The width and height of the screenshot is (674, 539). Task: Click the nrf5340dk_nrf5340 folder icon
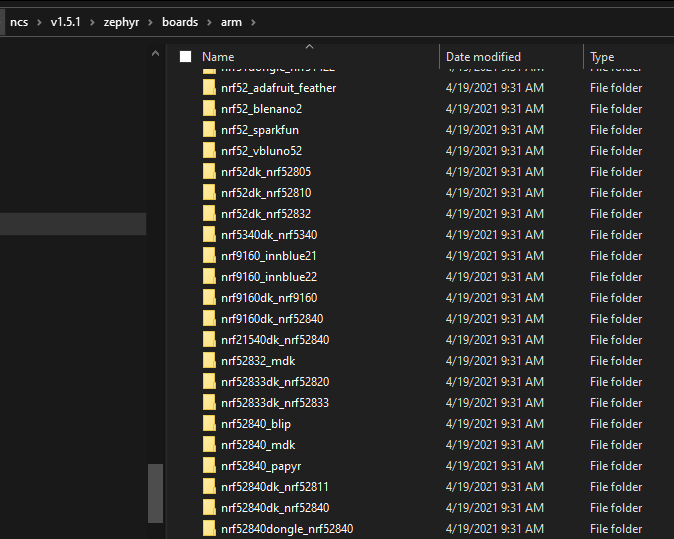[209, 235]
